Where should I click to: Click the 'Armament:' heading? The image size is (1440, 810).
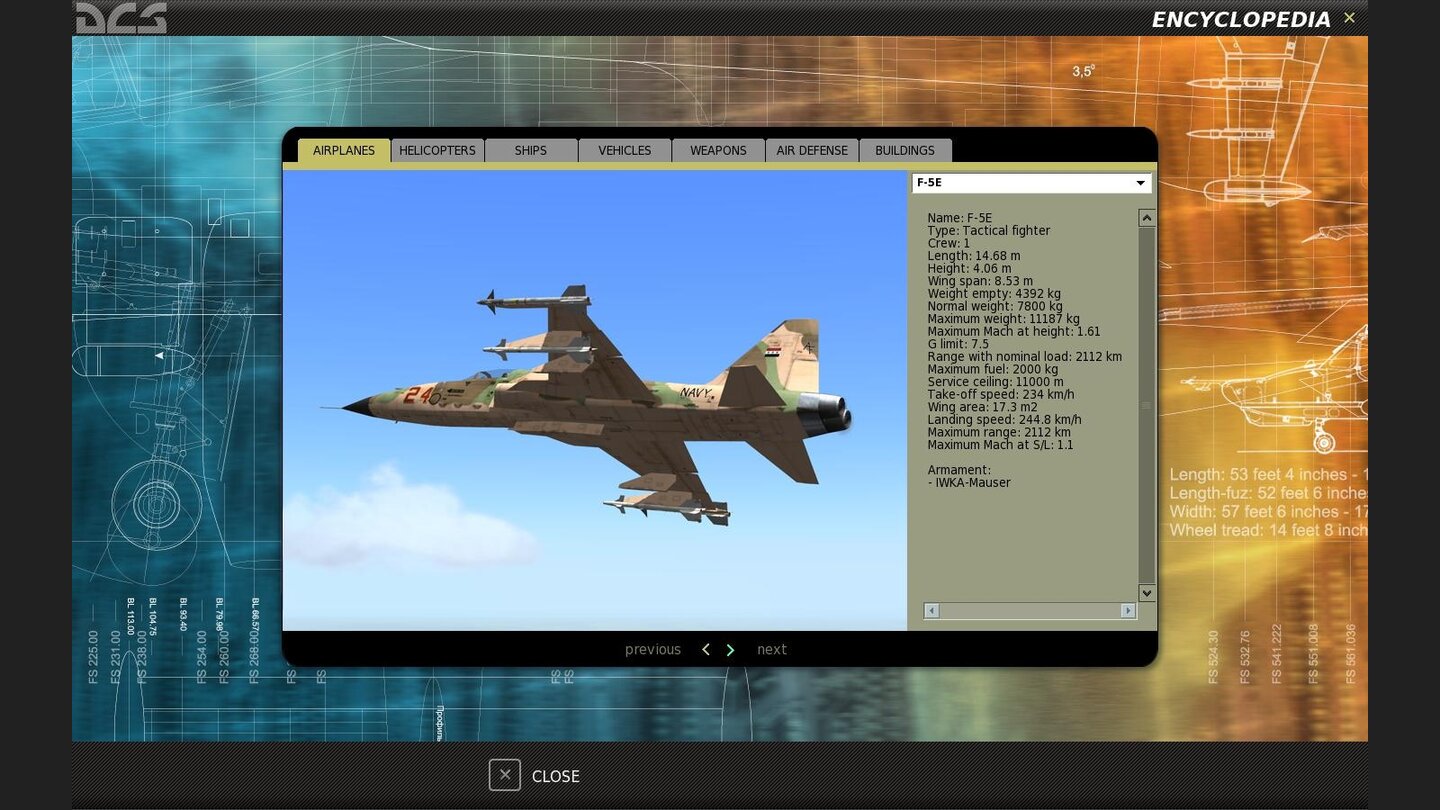958,470
